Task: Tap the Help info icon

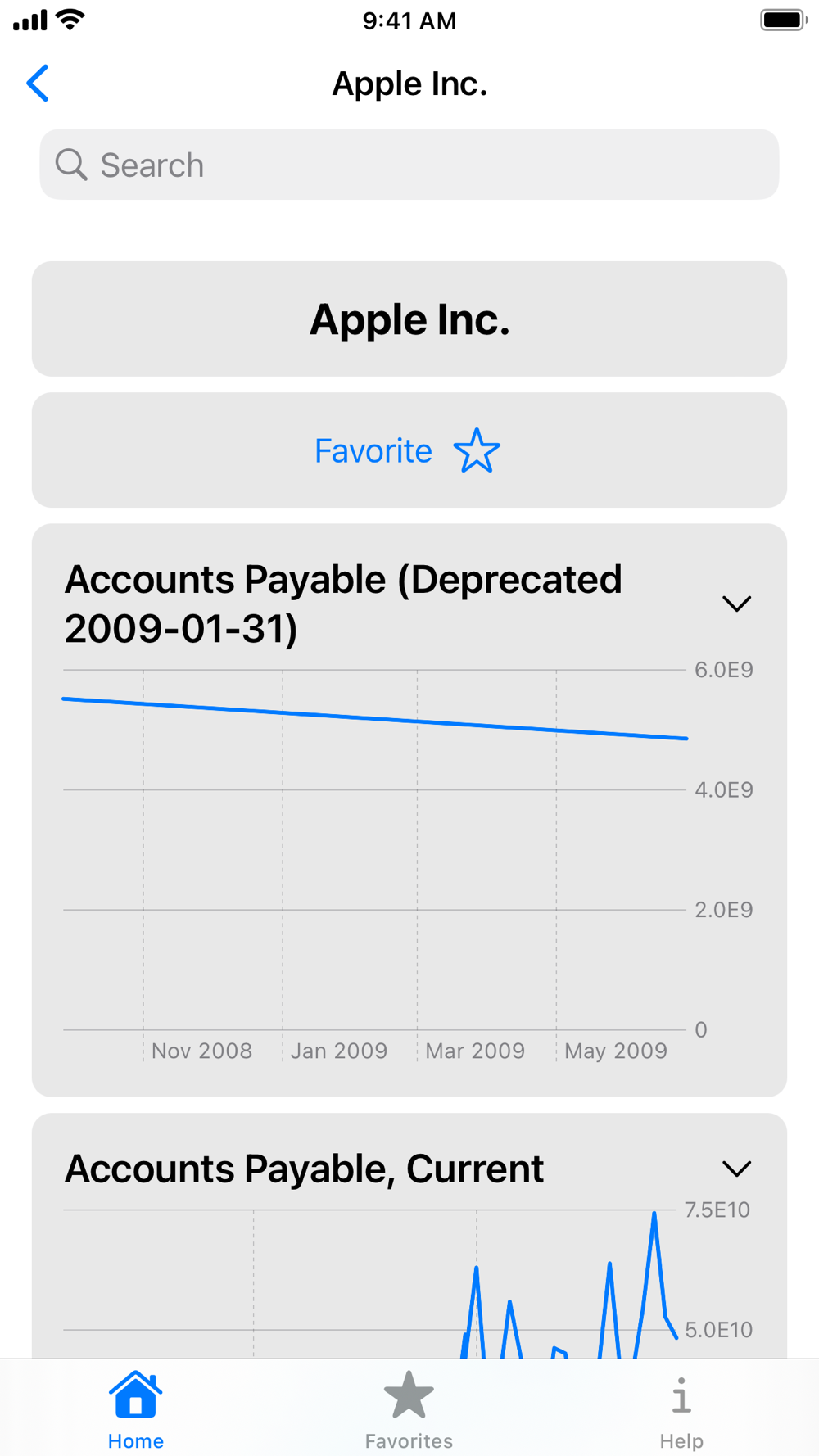Action: pos(681,1395)
